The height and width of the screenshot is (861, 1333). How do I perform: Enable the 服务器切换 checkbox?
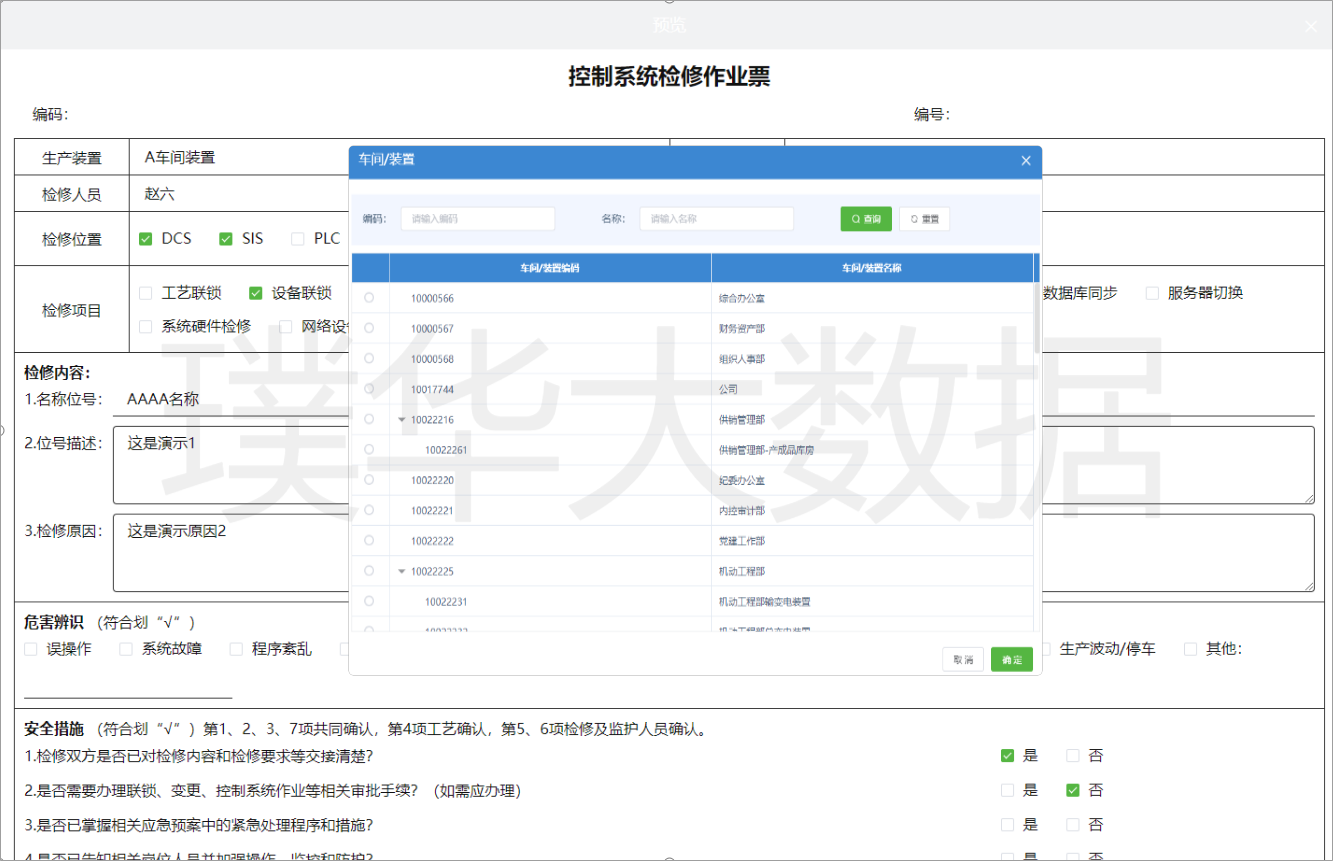pos(1152,293)
